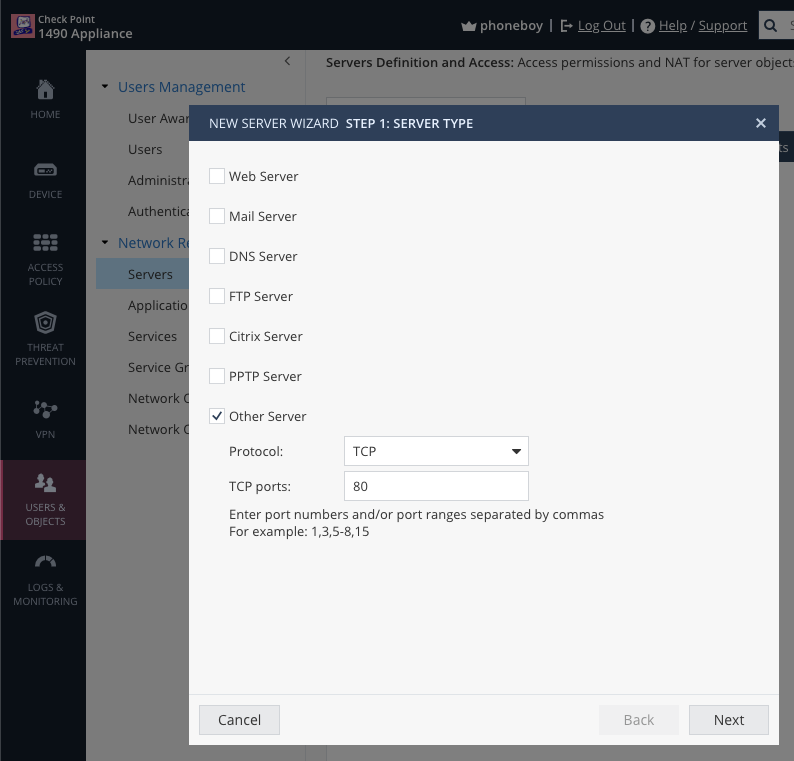The image size is (794, 761).
Task: Click the Log Out link
Action: coord(602,26)
